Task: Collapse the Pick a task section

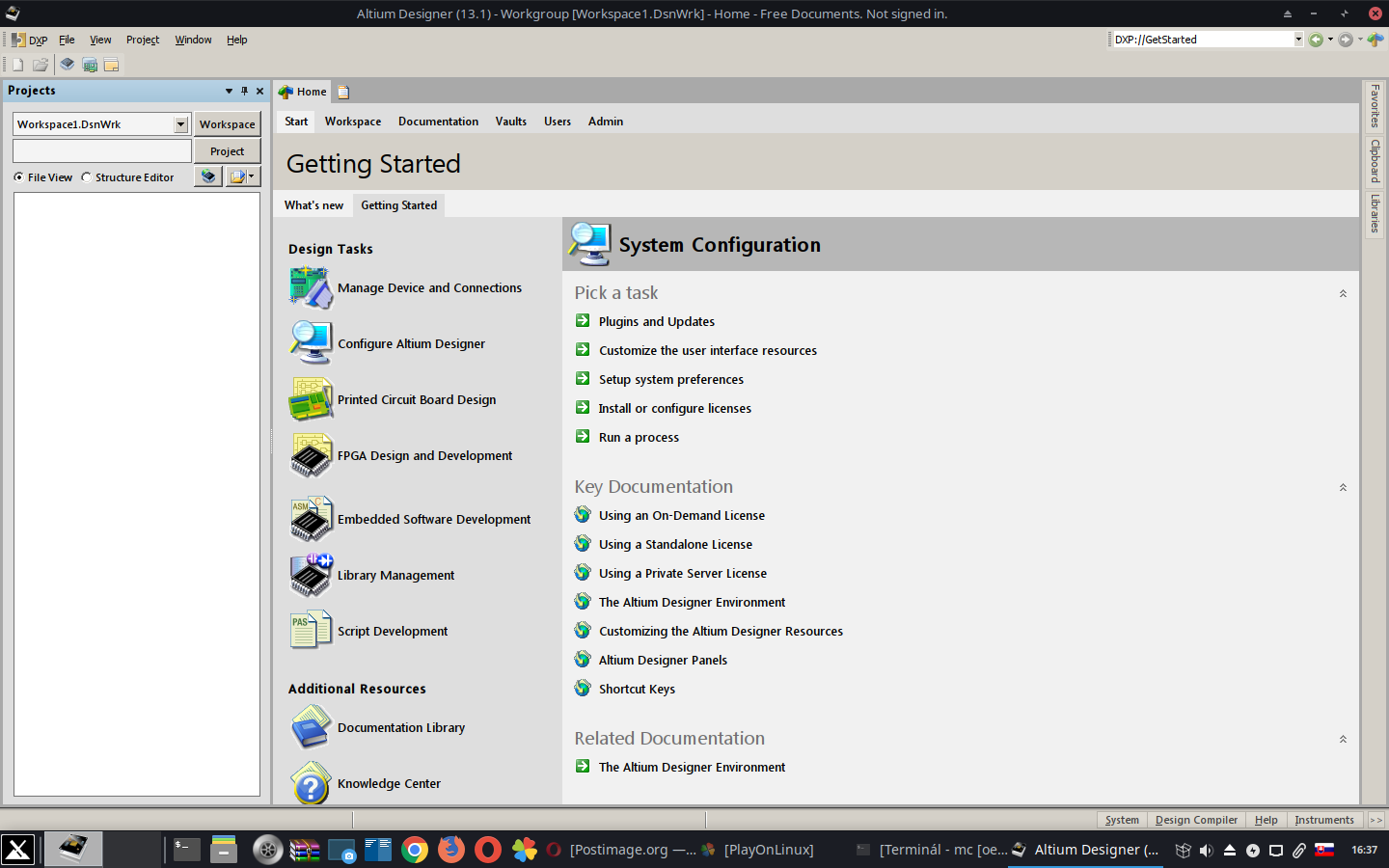Action: click(1343, 293)
